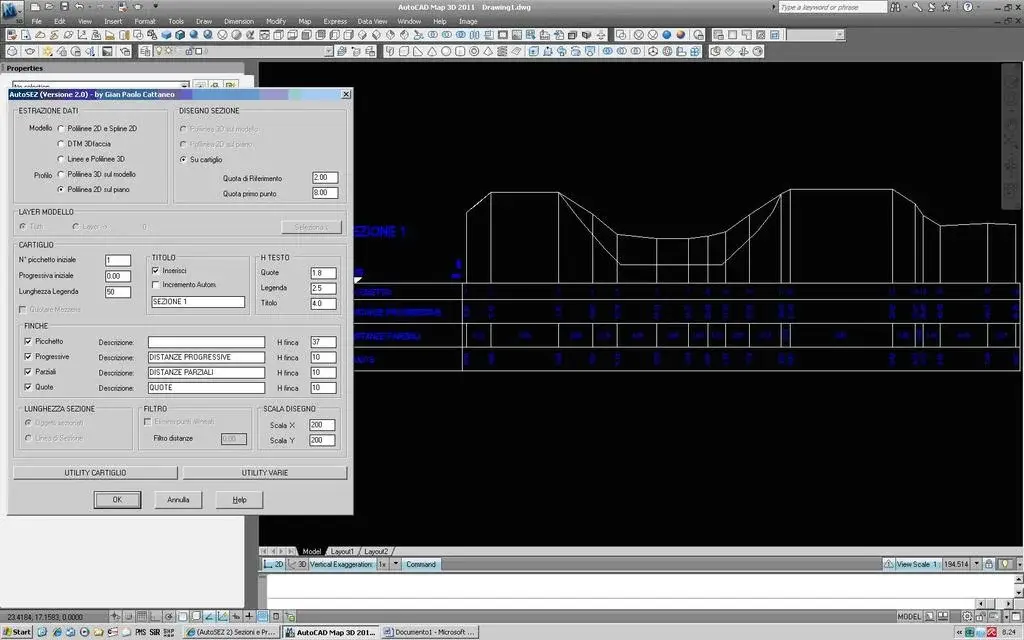The image size is (1024, 640).
Task: Click the Layer Properties Manager icon
Action: click(x=145, y=51)
